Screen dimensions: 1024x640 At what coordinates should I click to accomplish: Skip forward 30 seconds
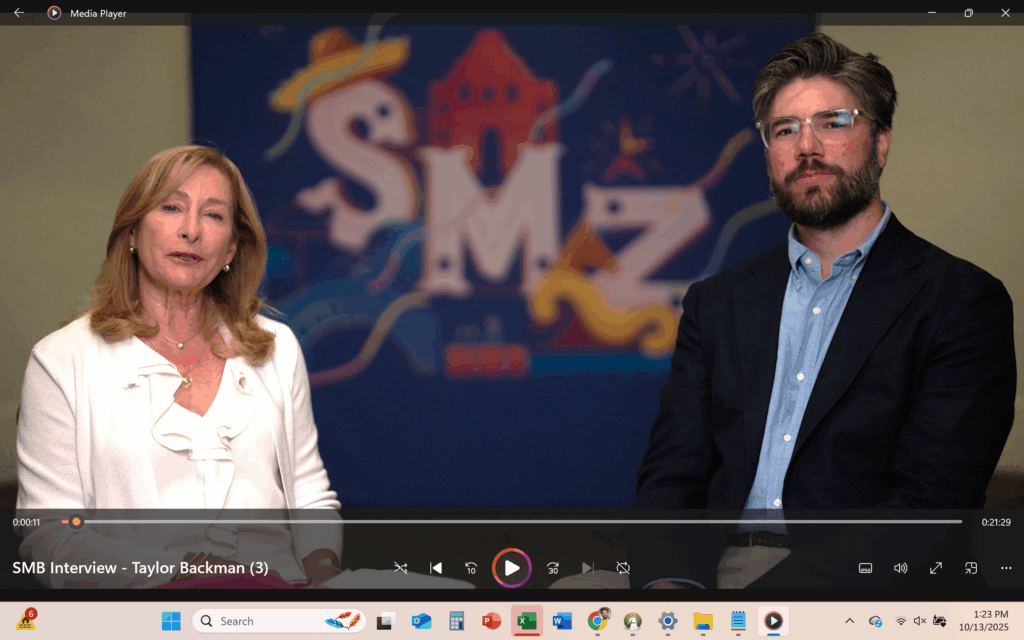pos(553,568)
